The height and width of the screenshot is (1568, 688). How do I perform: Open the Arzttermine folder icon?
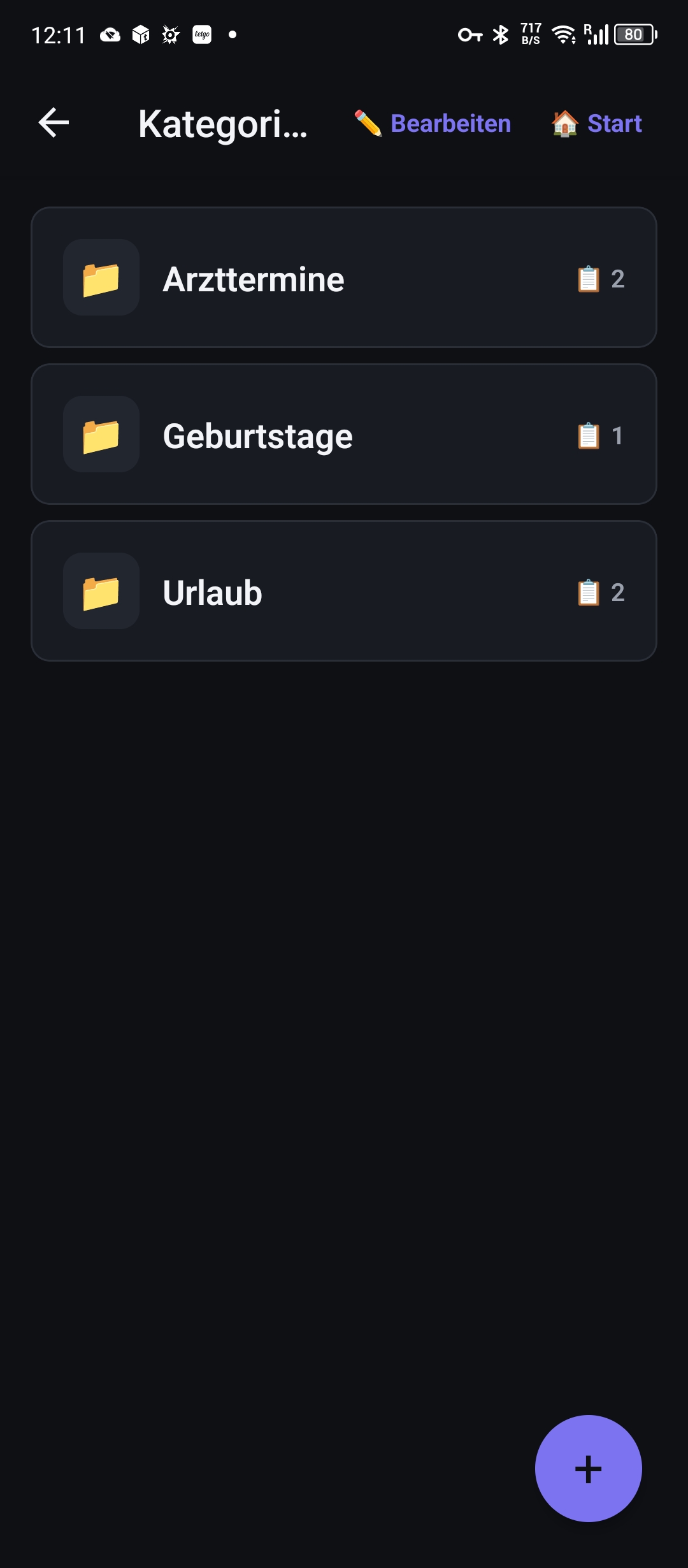pos(101,279)
